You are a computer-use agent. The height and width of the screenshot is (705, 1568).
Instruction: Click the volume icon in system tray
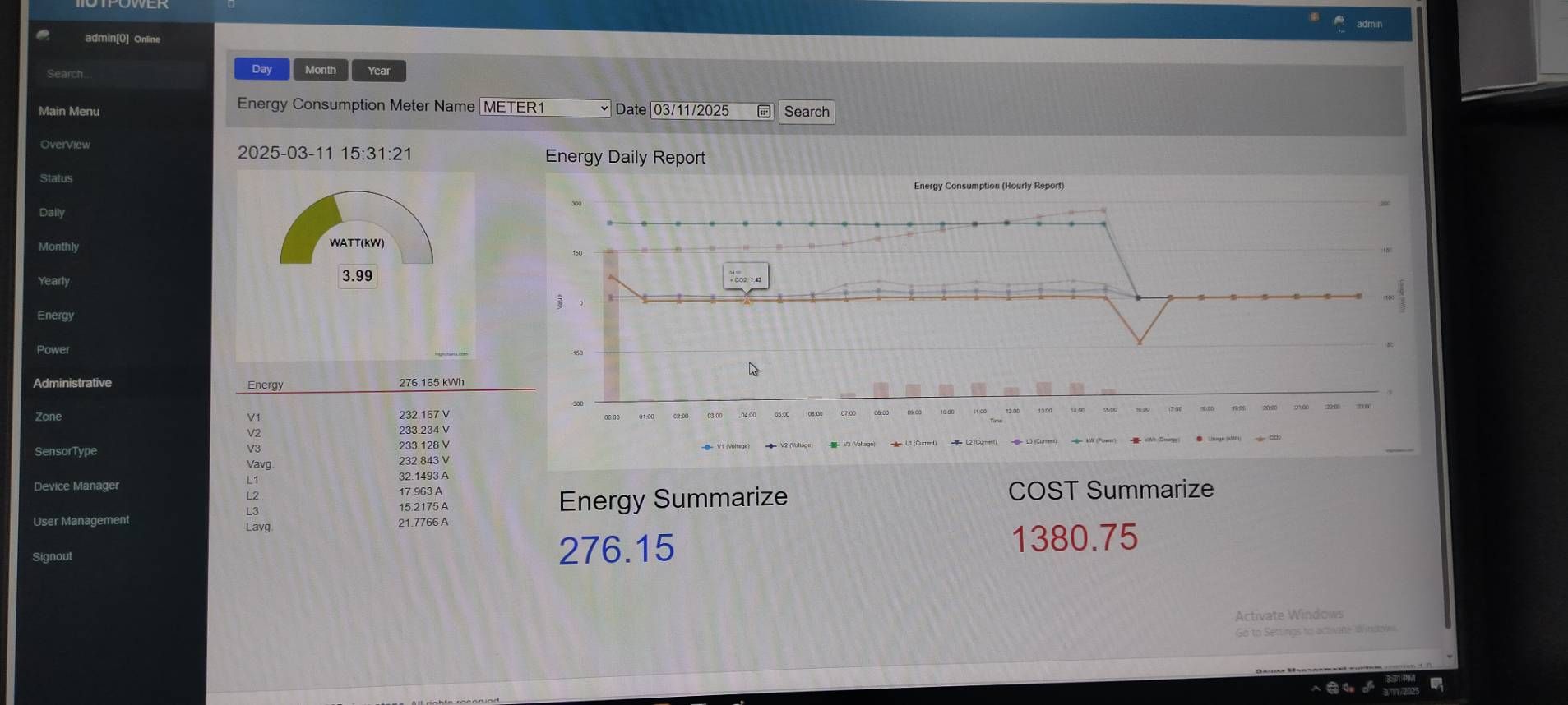[1348, 688]
